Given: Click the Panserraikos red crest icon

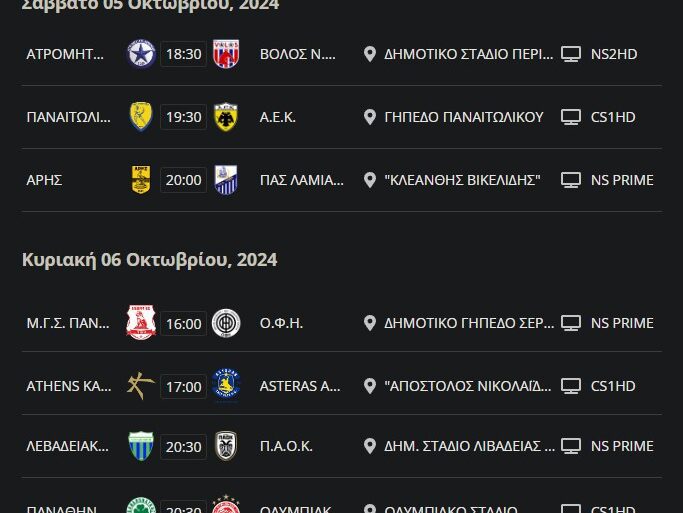Looking at the screenshot, I should (141, 323).
